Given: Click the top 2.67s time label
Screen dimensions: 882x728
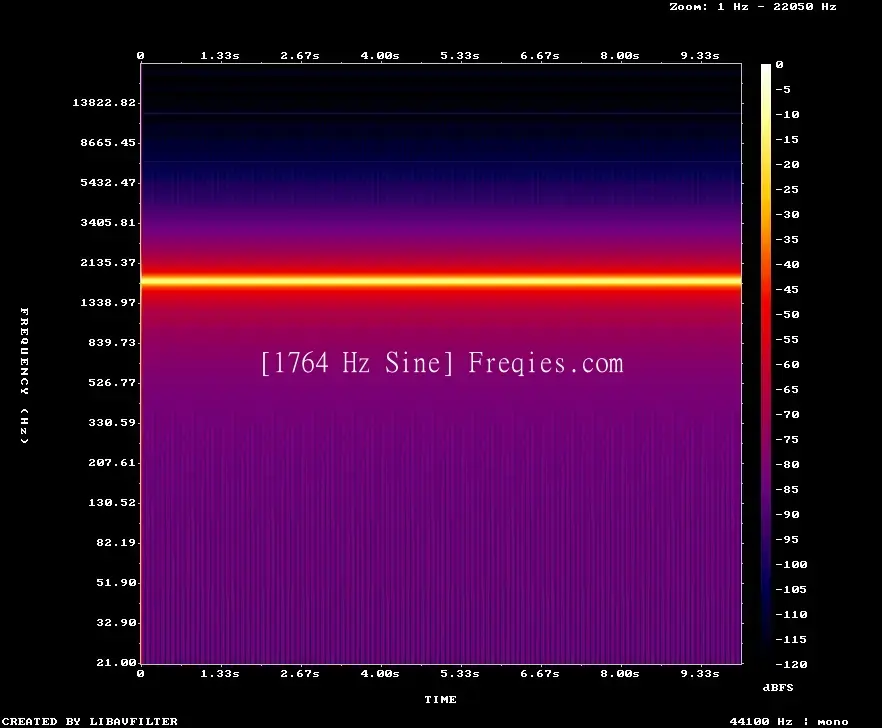Looking at the screenshot, I should (300, 56).
